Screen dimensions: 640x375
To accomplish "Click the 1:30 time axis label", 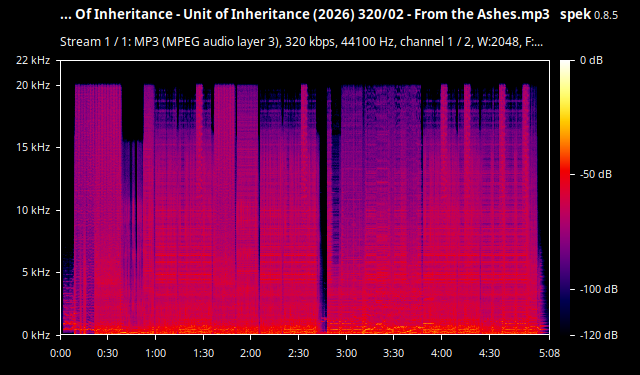I will pos(203,353).
